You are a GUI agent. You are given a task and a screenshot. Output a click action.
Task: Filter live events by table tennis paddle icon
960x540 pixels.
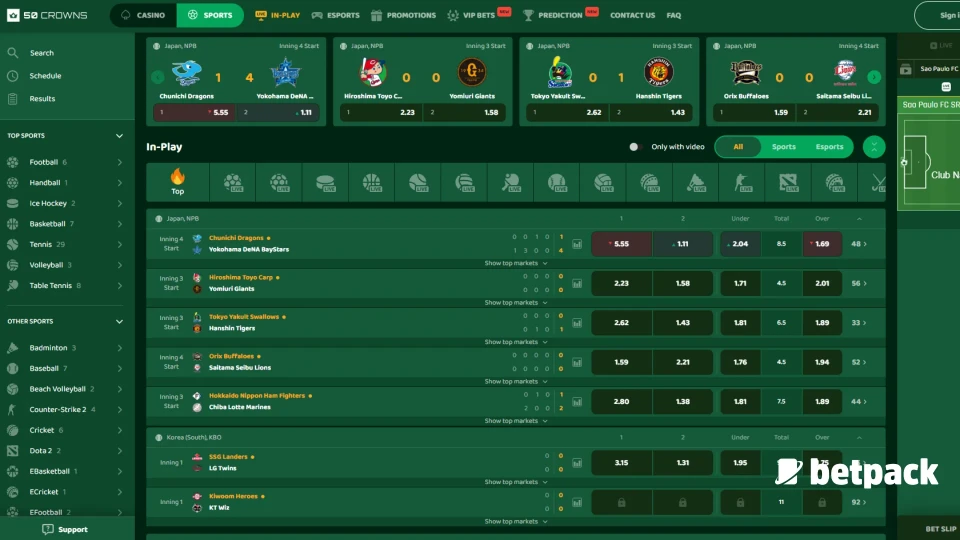[x=511, y=182]
